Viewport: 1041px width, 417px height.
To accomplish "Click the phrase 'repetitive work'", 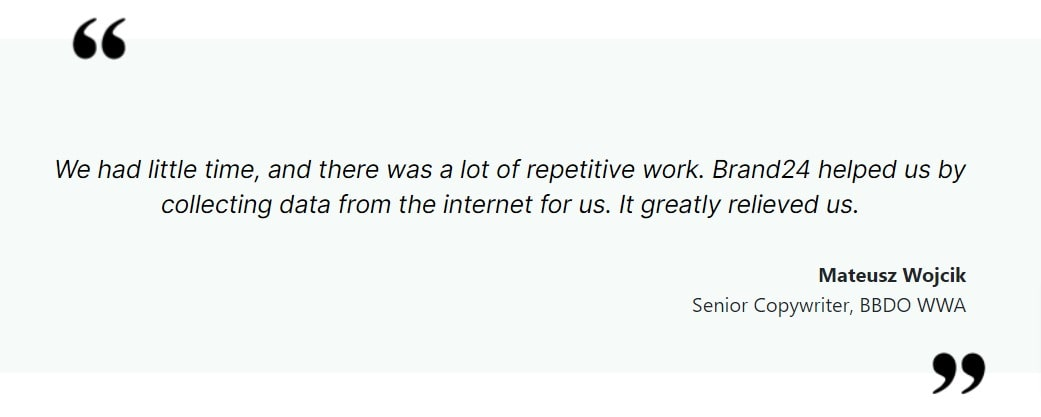I will point(614,171).
